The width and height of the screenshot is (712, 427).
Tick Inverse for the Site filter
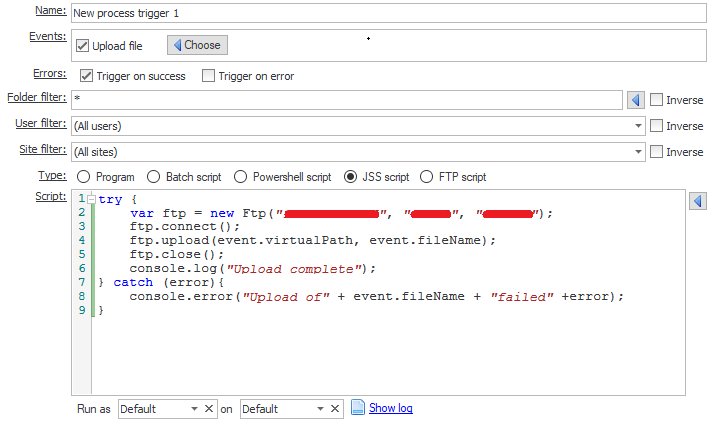point(657,152)
